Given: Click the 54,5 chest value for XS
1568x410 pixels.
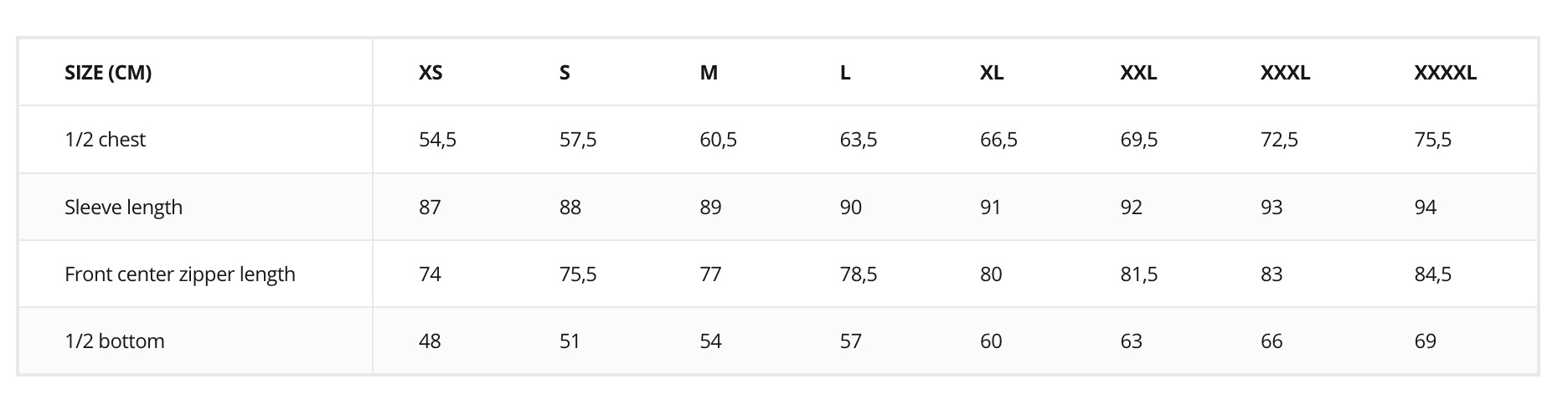Looking at the screenshot, I should (437, 140).
